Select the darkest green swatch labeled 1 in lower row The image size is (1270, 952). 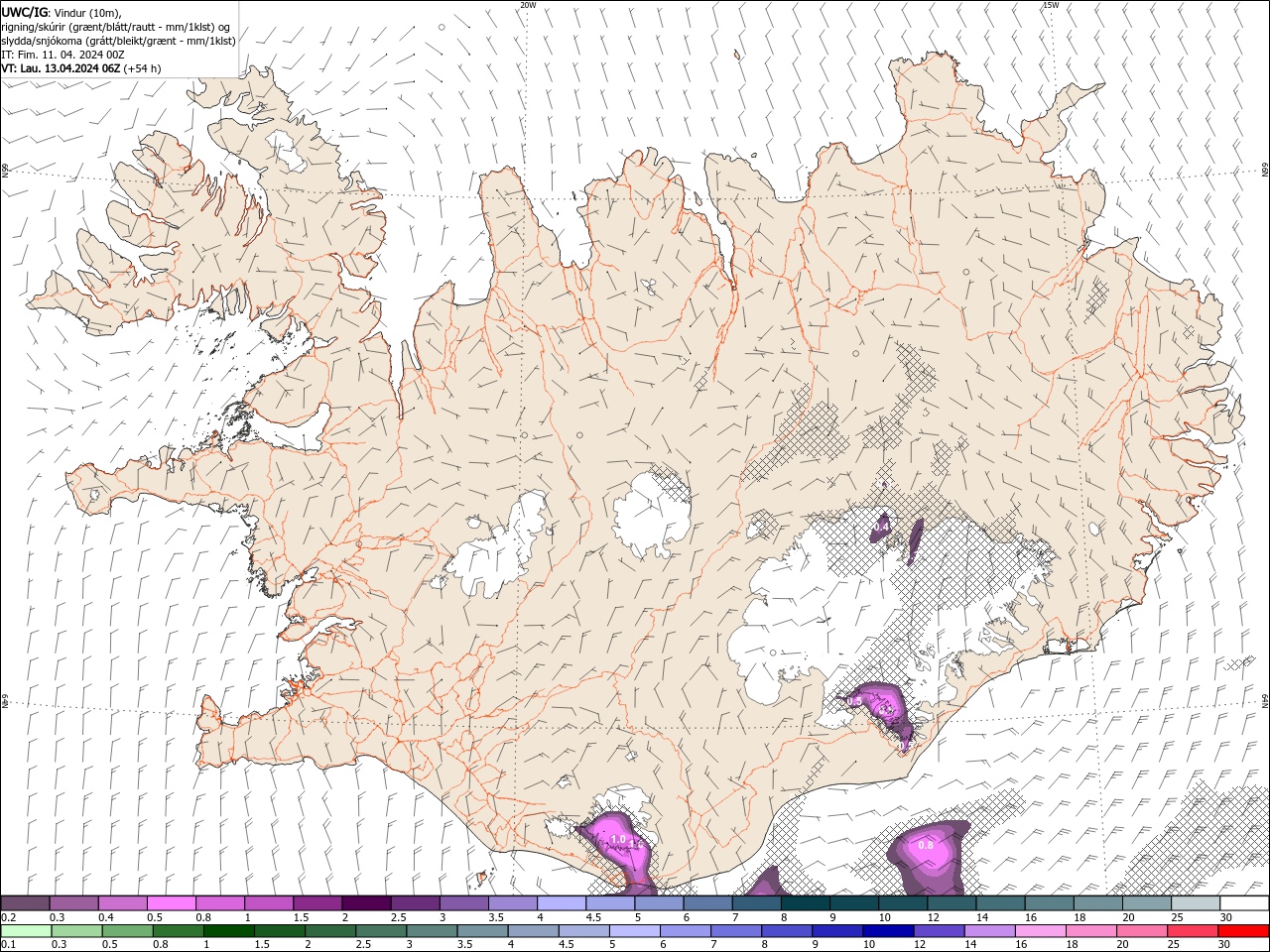point(228,931)
